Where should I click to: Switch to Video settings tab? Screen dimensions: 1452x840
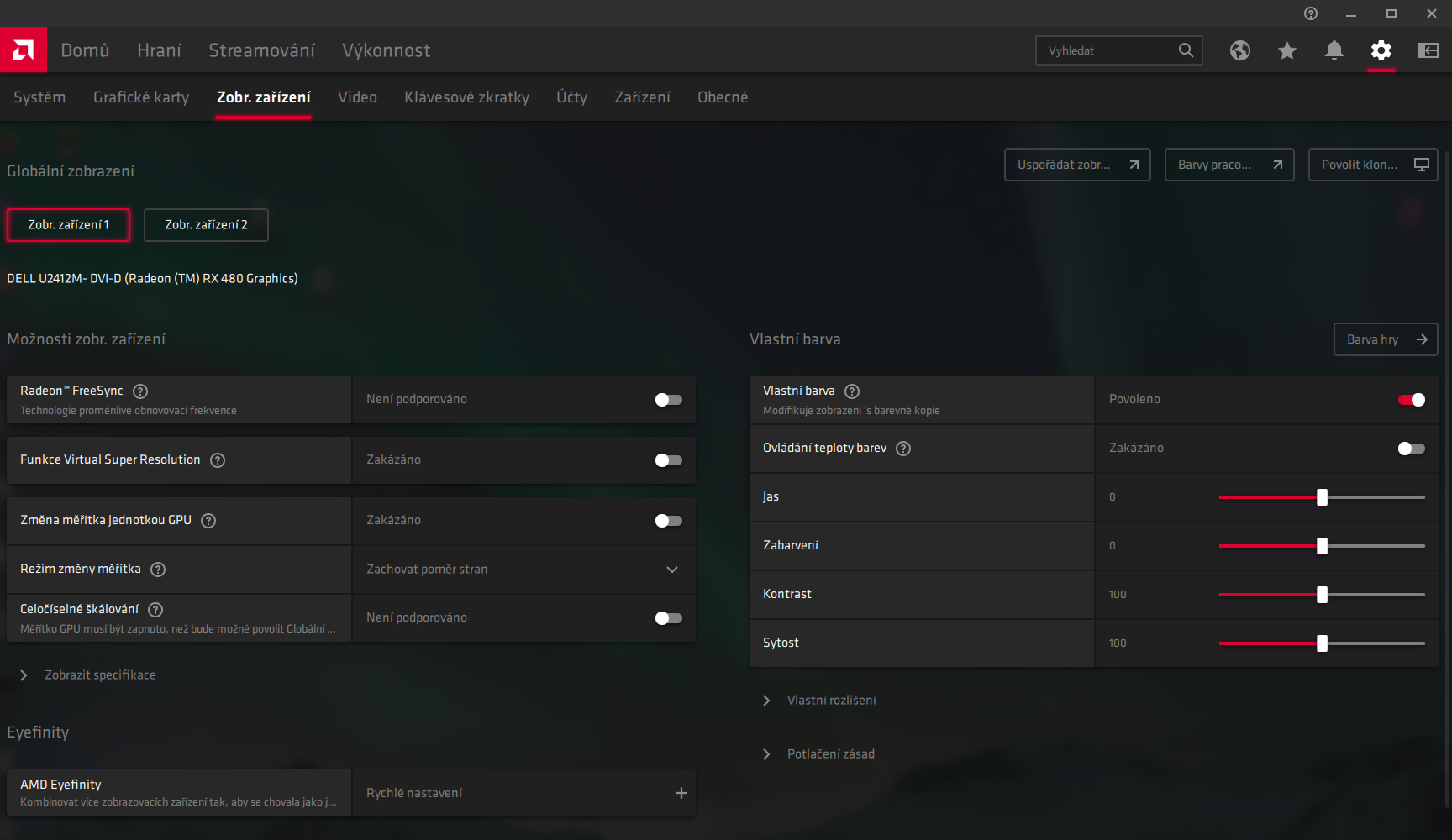(x=357, y=97)
